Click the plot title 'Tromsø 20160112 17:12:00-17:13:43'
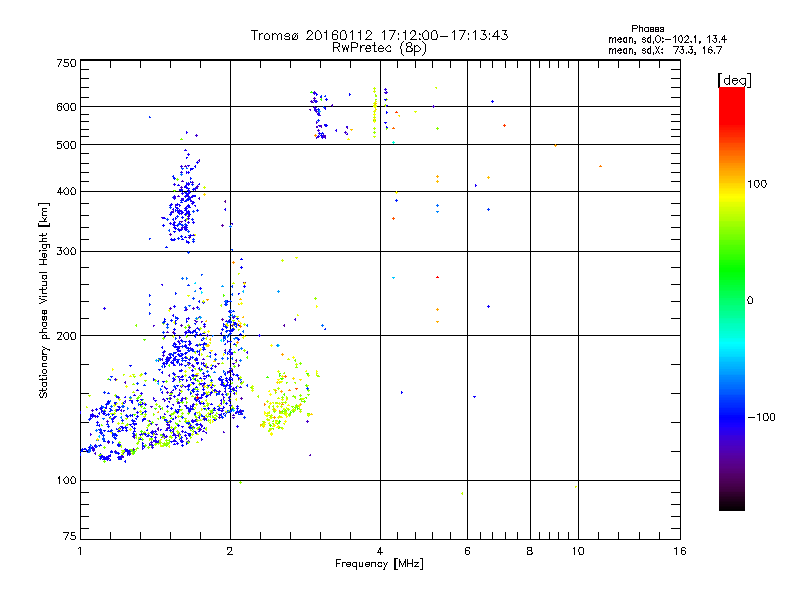The image size is (800, 600). [x=379, y=35]
